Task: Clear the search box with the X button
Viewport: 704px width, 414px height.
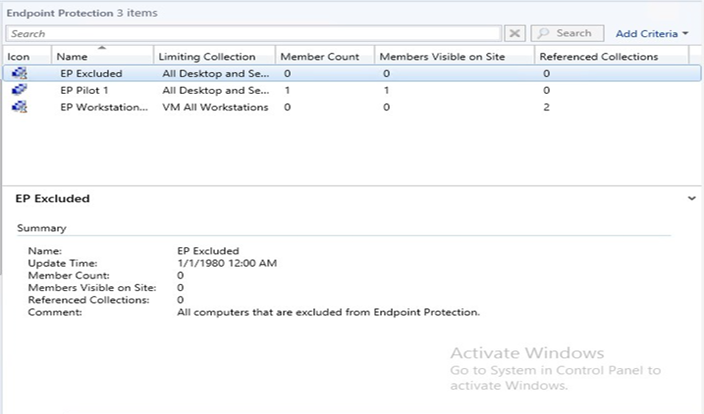Action: (515, 33)
